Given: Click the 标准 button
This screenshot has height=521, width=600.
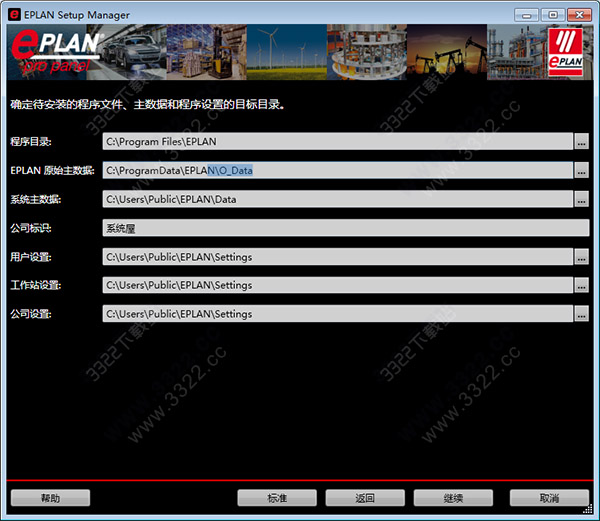Looking at the screenshot, I should pyautogui.click(x=277, y=498).
